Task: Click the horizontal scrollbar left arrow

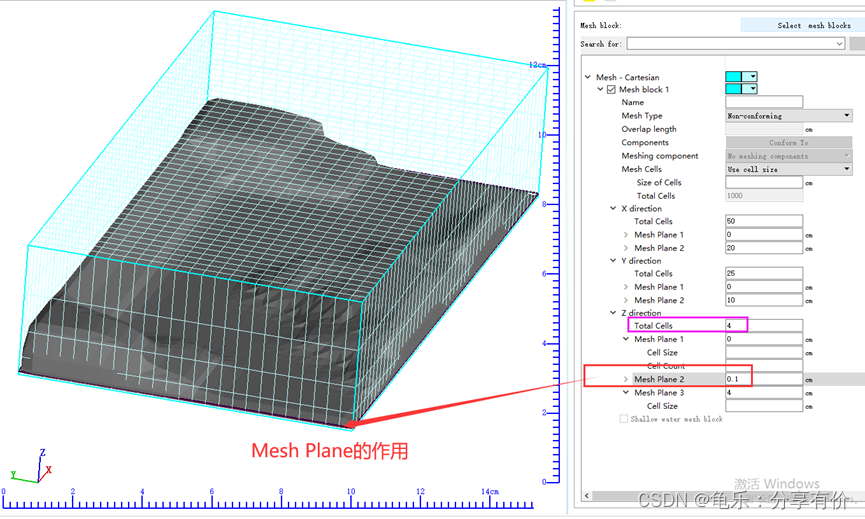Action: (586, 496)
